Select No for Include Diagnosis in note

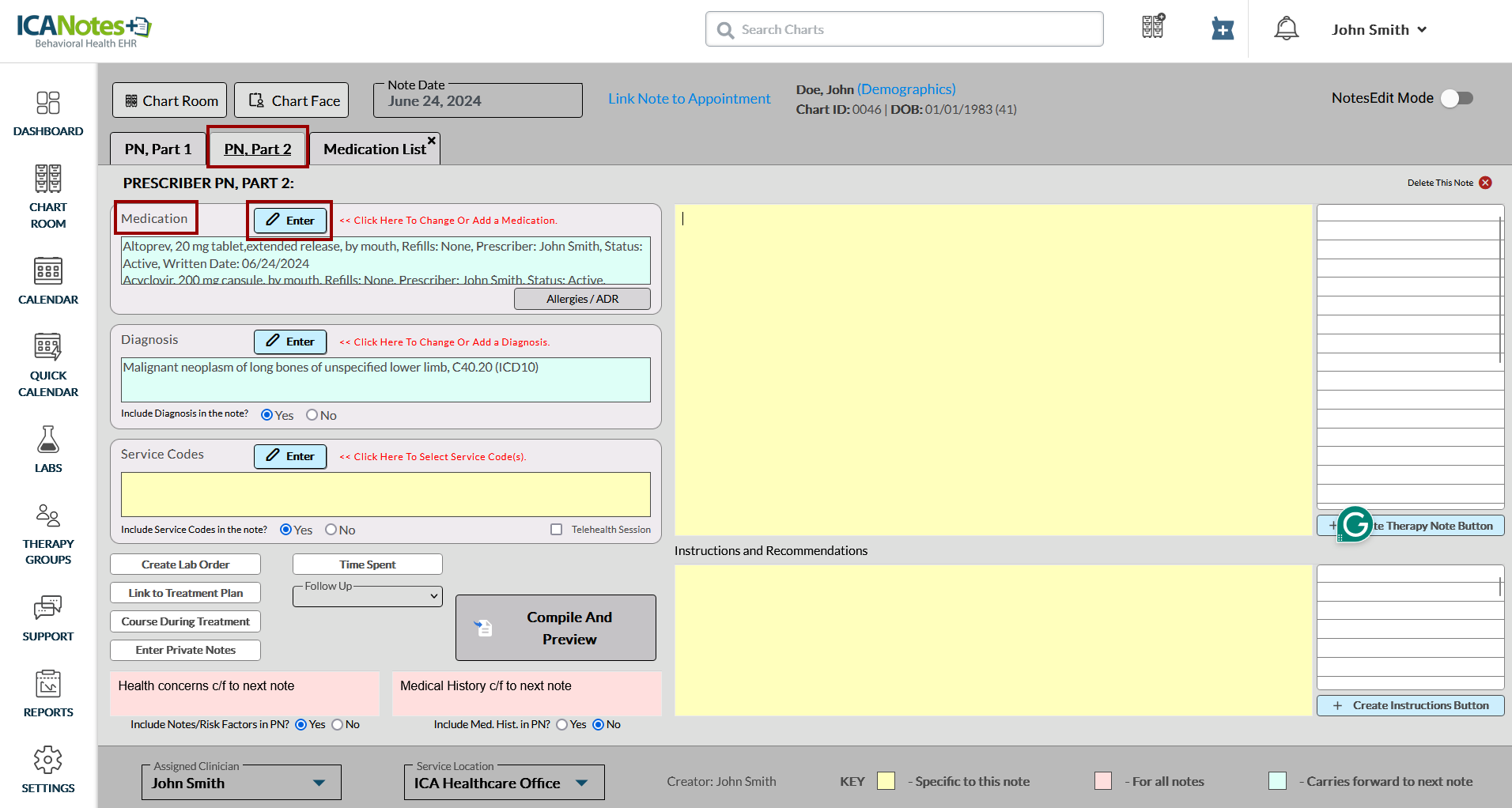[x=312, y=415]
